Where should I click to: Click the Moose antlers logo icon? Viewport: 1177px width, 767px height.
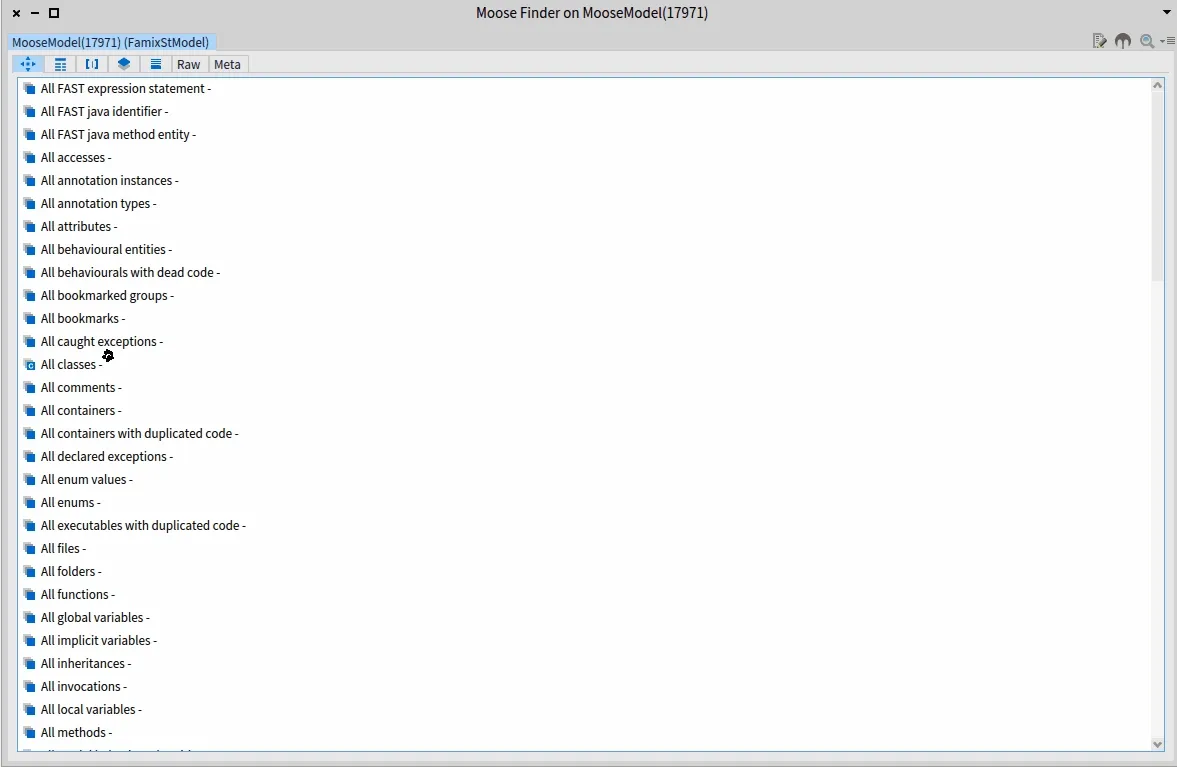[1123, 41]
